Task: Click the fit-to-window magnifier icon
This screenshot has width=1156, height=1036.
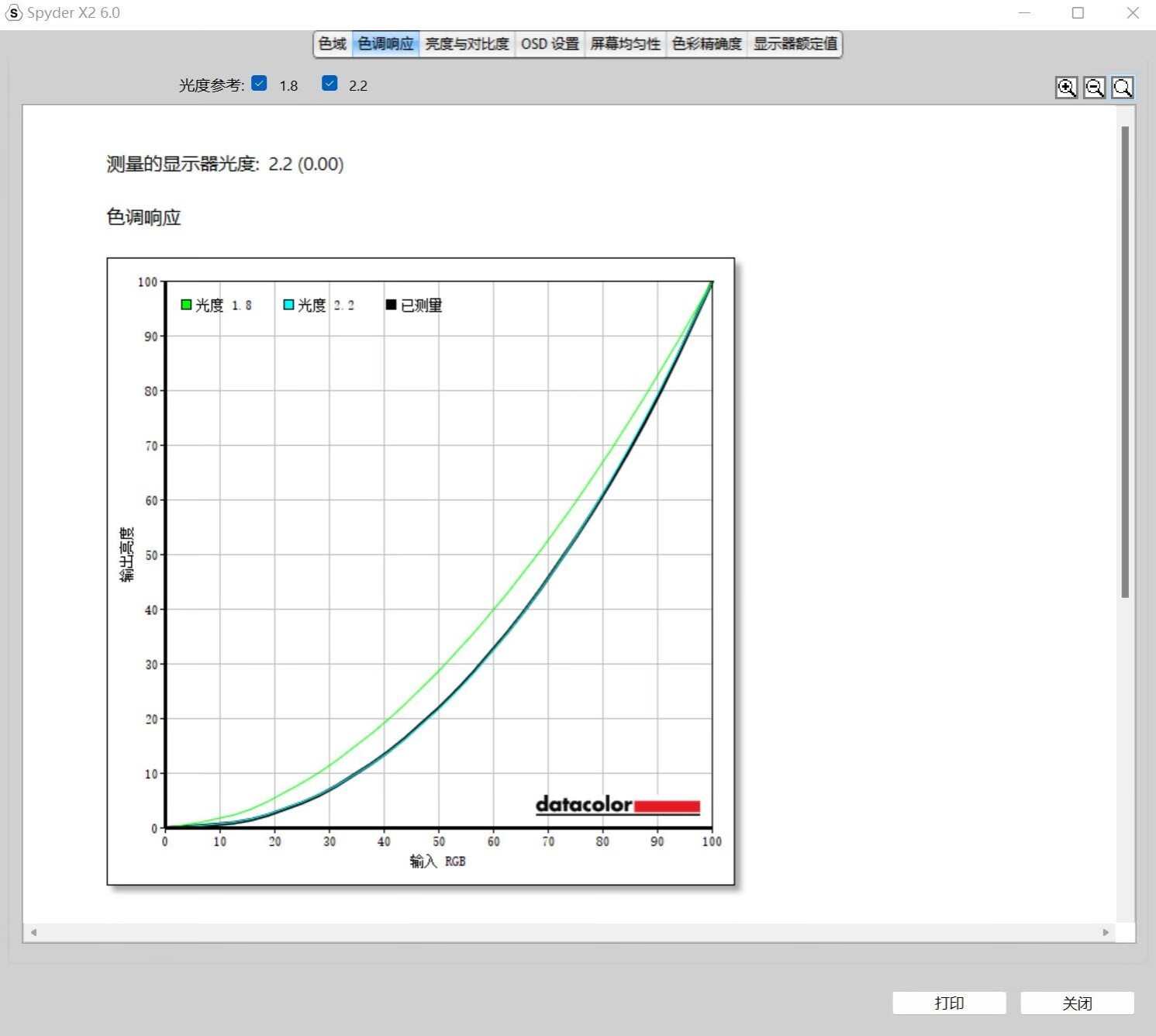Action: click(1122, 88)
